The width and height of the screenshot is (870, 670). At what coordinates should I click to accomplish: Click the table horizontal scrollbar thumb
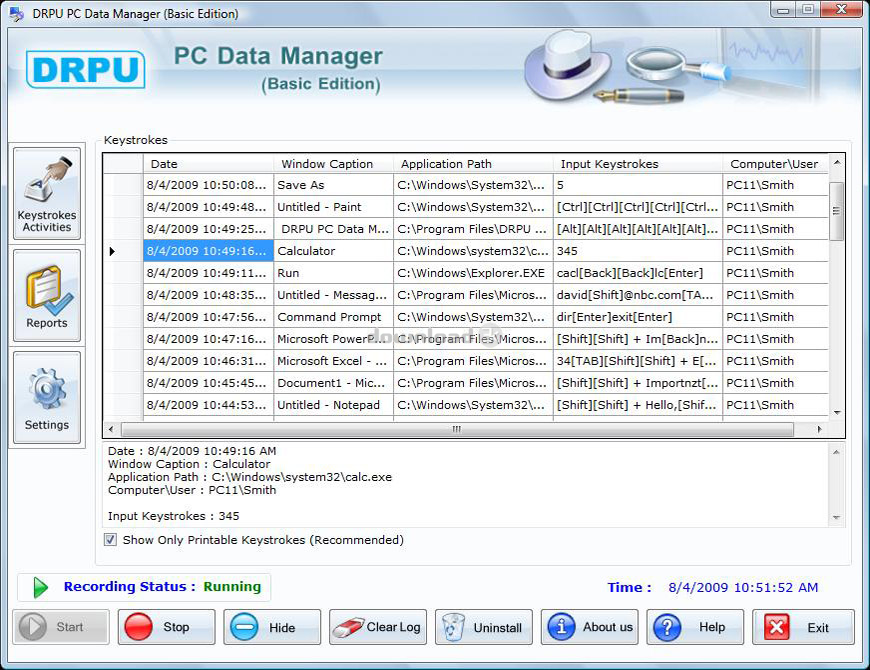click(457, 429)
